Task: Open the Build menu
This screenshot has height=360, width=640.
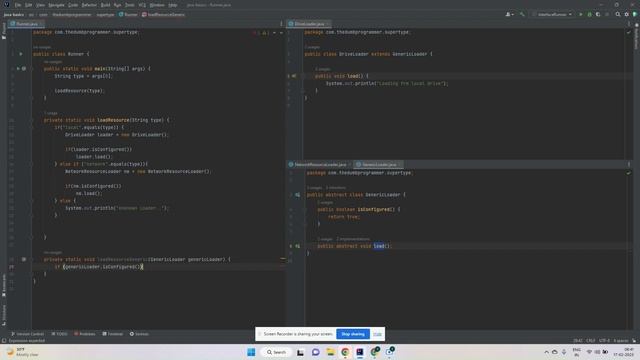Action: [x=105, y=5]
